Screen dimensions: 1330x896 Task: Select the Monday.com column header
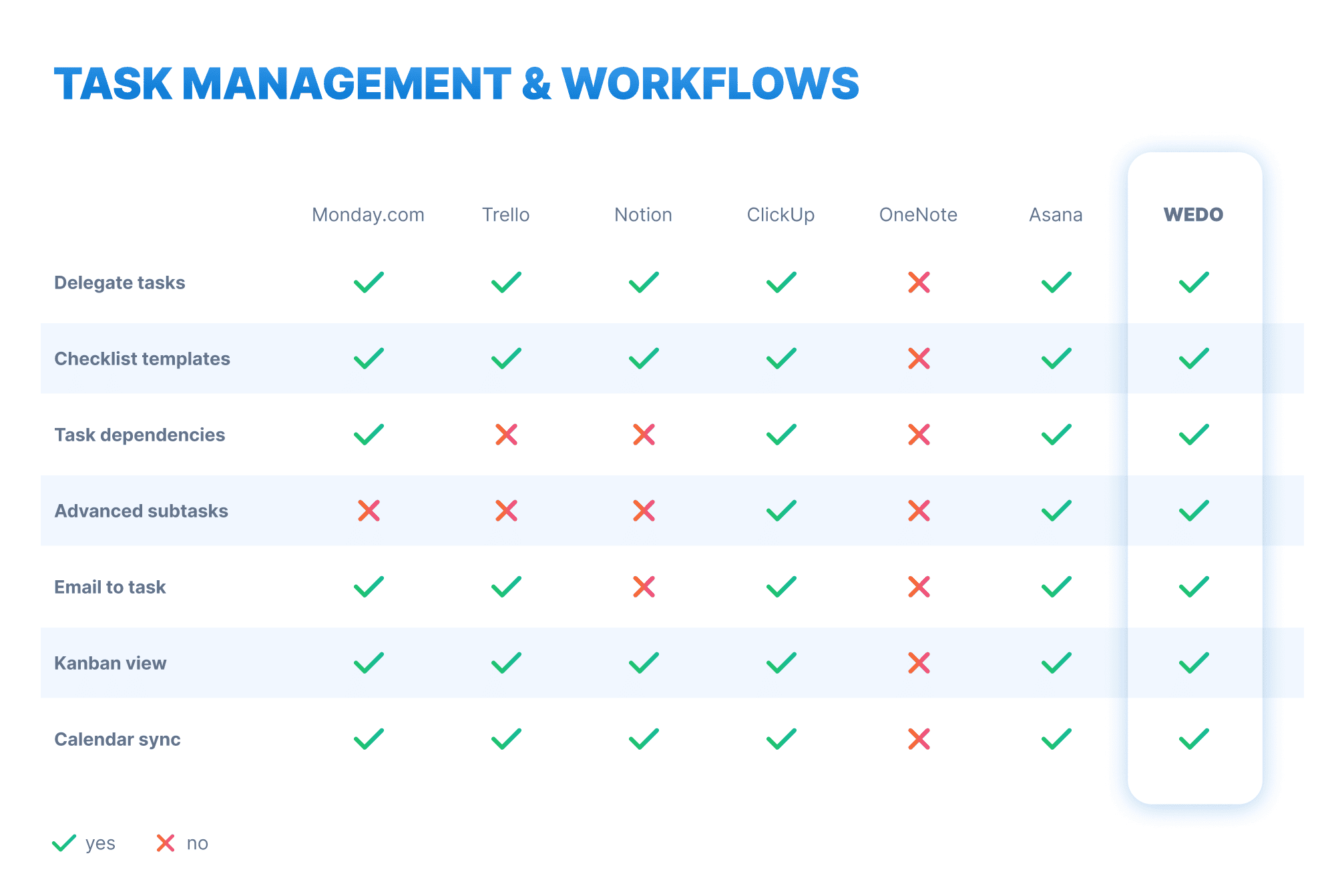[x=369, y=215]
